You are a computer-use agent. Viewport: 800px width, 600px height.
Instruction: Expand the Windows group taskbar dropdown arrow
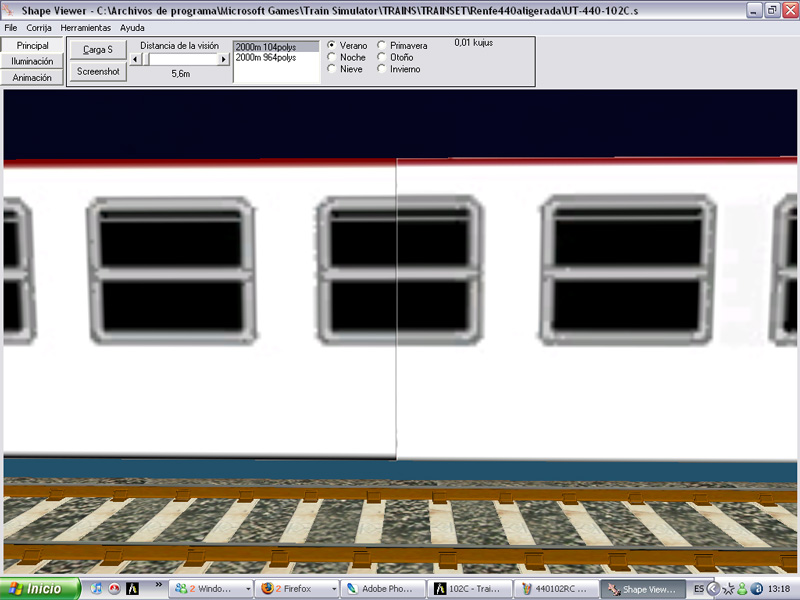248,589
